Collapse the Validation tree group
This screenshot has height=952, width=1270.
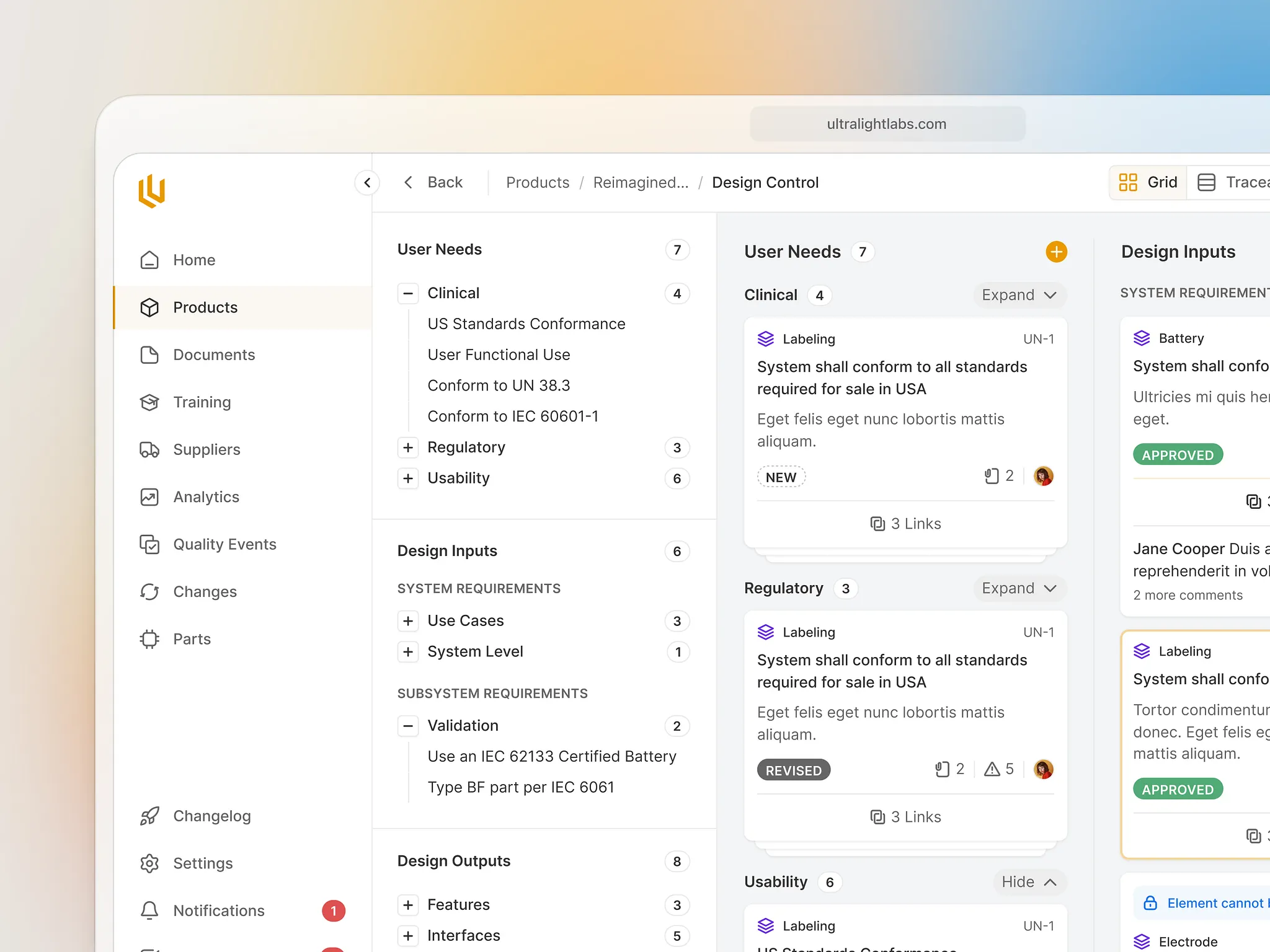point(407,726)
